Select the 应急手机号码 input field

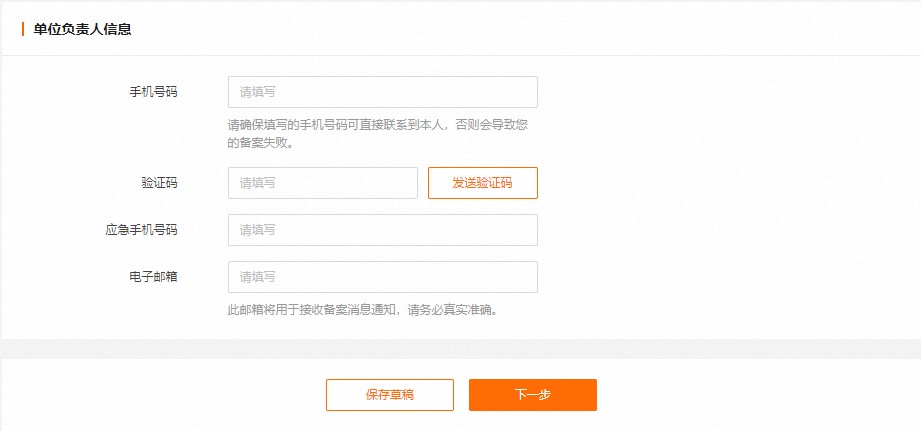click(382, 230)
